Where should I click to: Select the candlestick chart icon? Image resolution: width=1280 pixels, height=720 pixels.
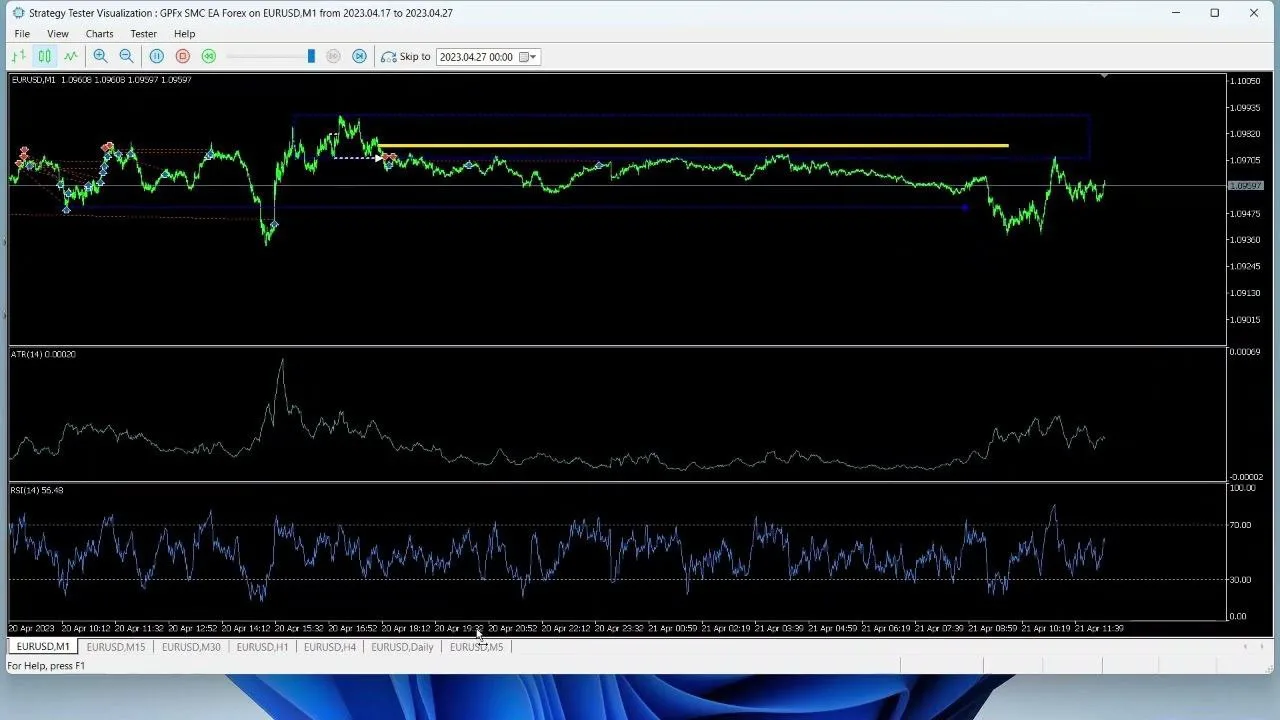click(45, 57)
